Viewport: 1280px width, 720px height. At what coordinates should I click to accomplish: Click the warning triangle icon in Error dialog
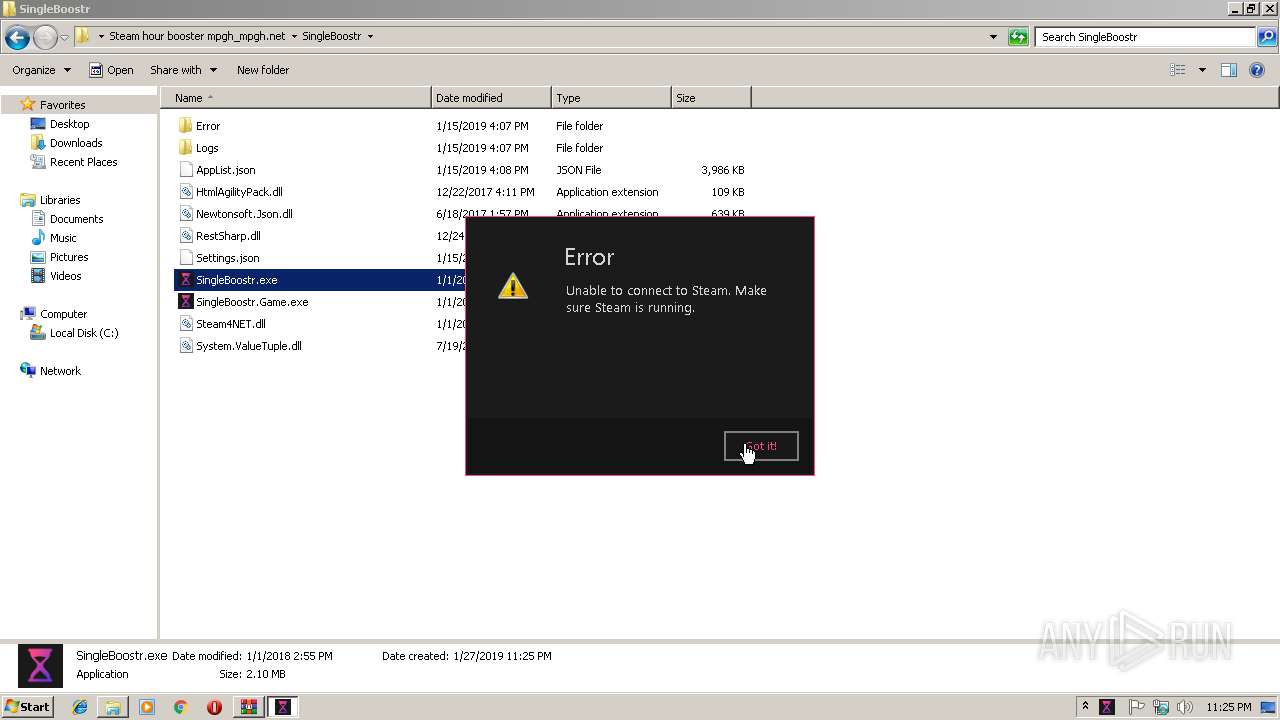tap(513, 286)
